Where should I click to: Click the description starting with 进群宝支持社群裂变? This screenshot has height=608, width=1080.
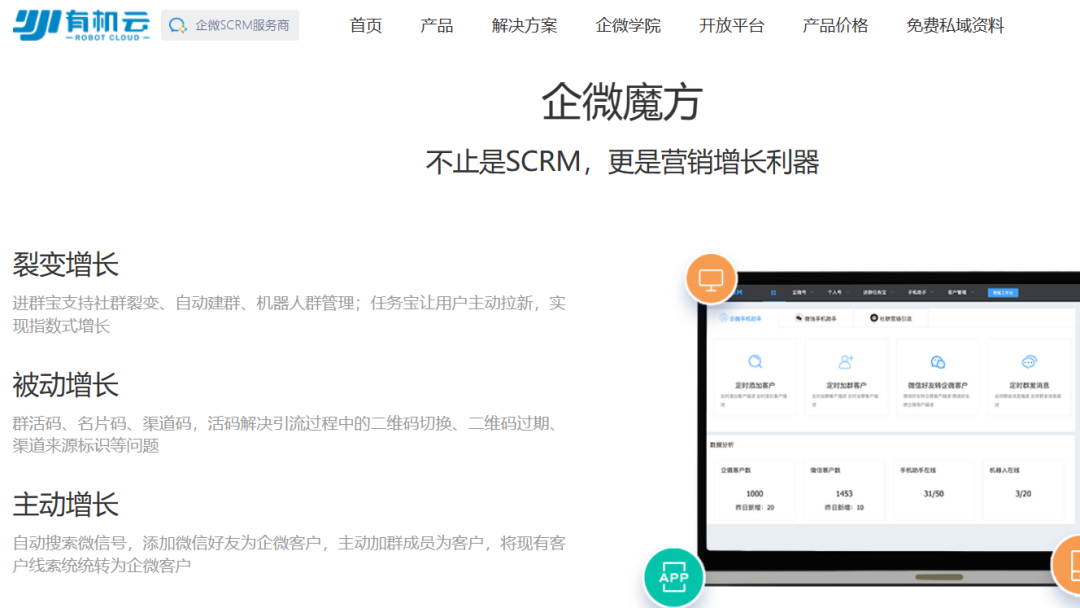click(x=289, y=314)
